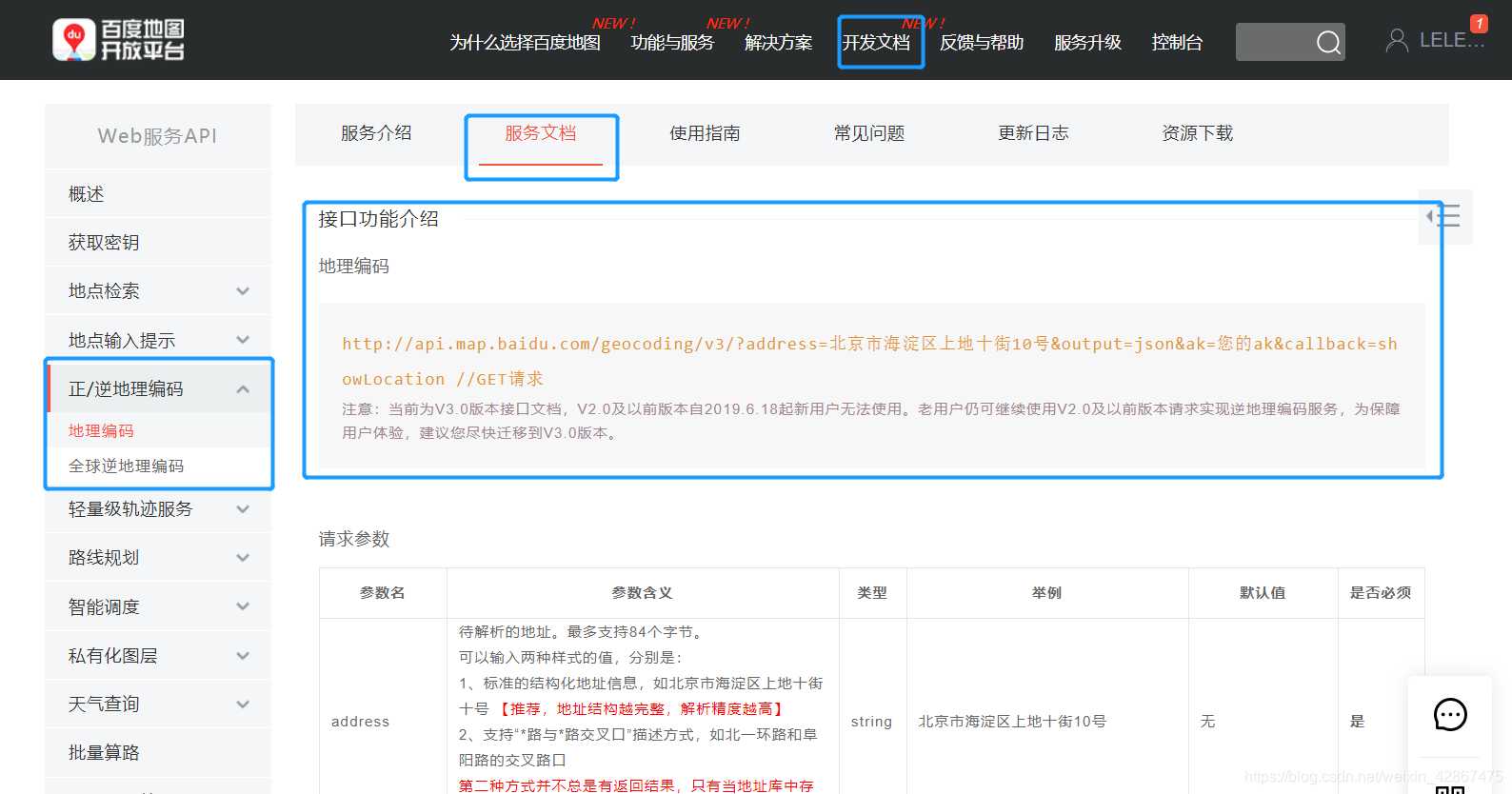
Task: Switch to 常见问题 tab
Action: pyautogui.click(x=869, y=133)
